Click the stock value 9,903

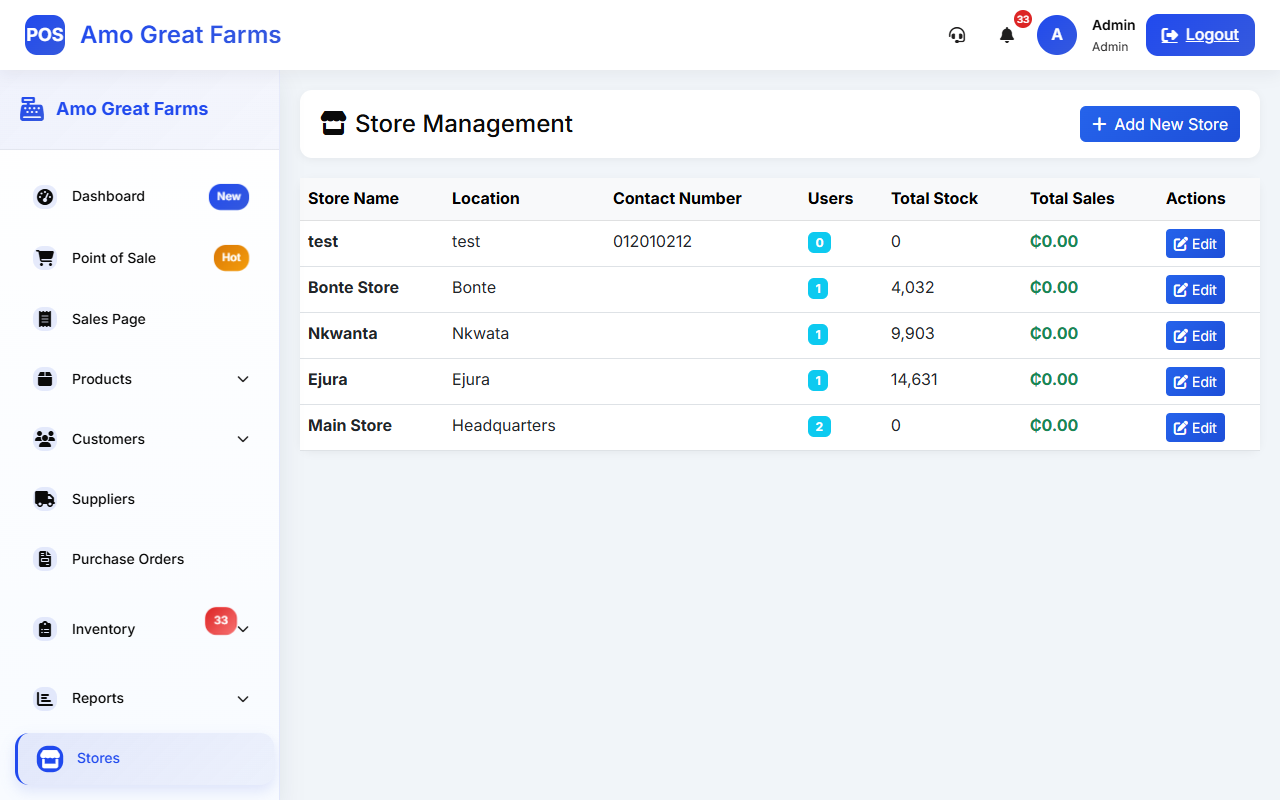coord(912,334)
